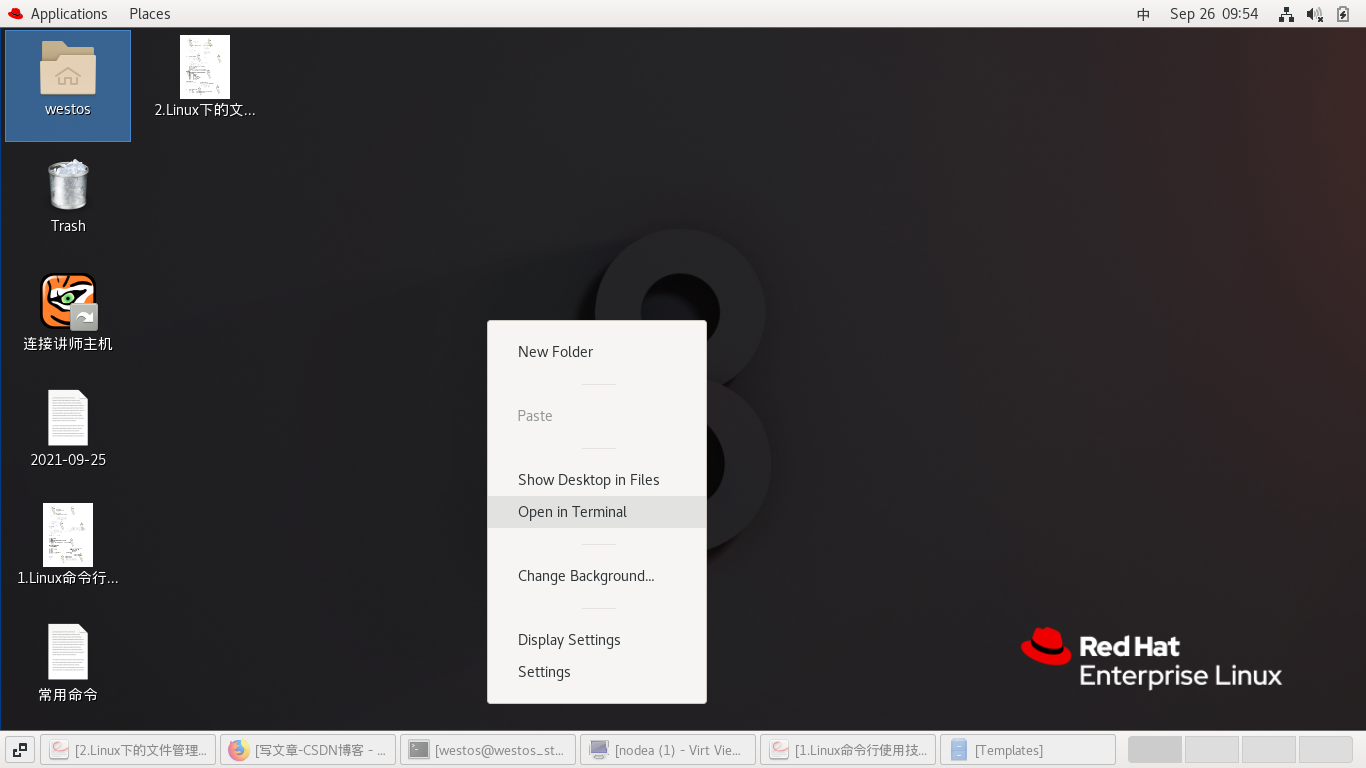This screenshot has width=1366, height=768.
Task: Choose New Folder from context menu
Action: [x=596, y=352]
